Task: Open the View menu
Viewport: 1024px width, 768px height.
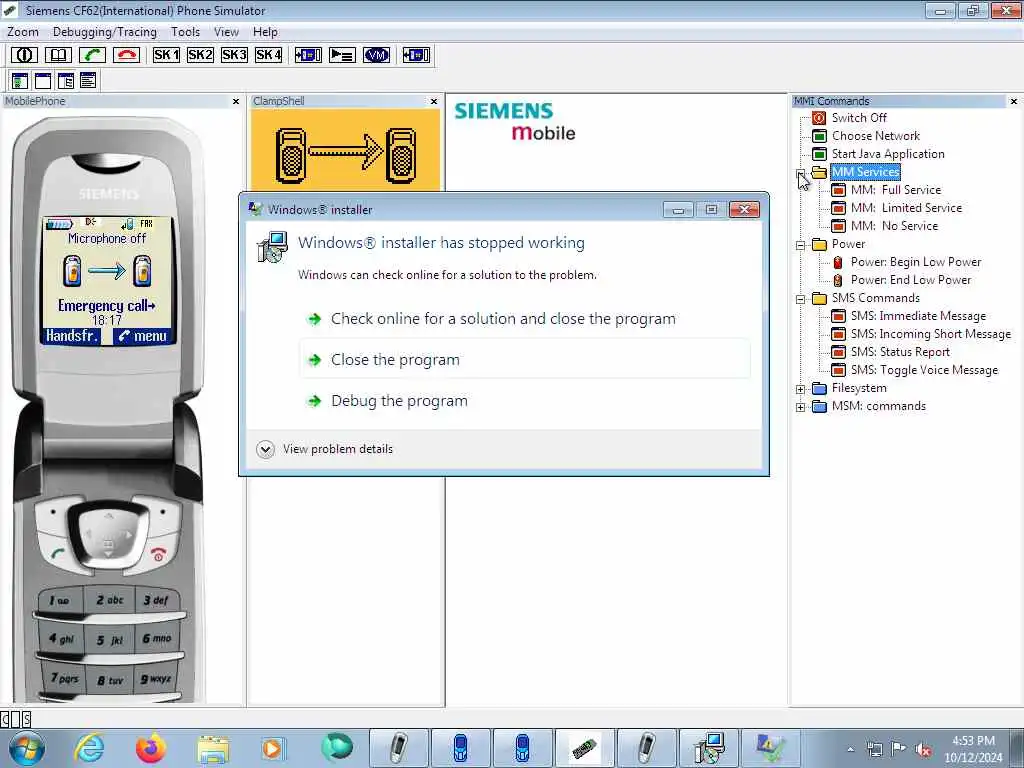Action: pyautogui.click(x=226, y=31)
